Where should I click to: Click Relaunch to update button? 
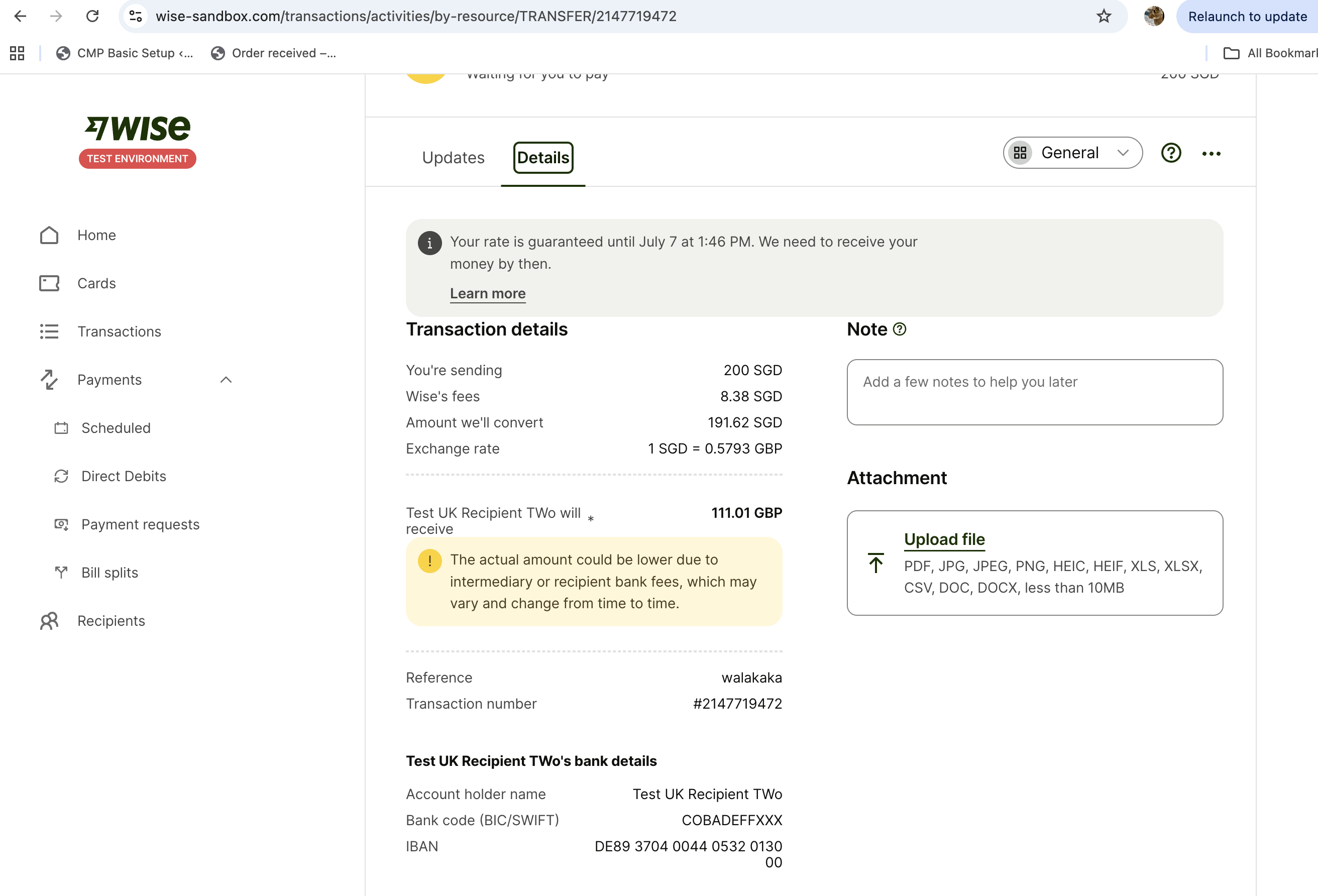coord(1247,17)
